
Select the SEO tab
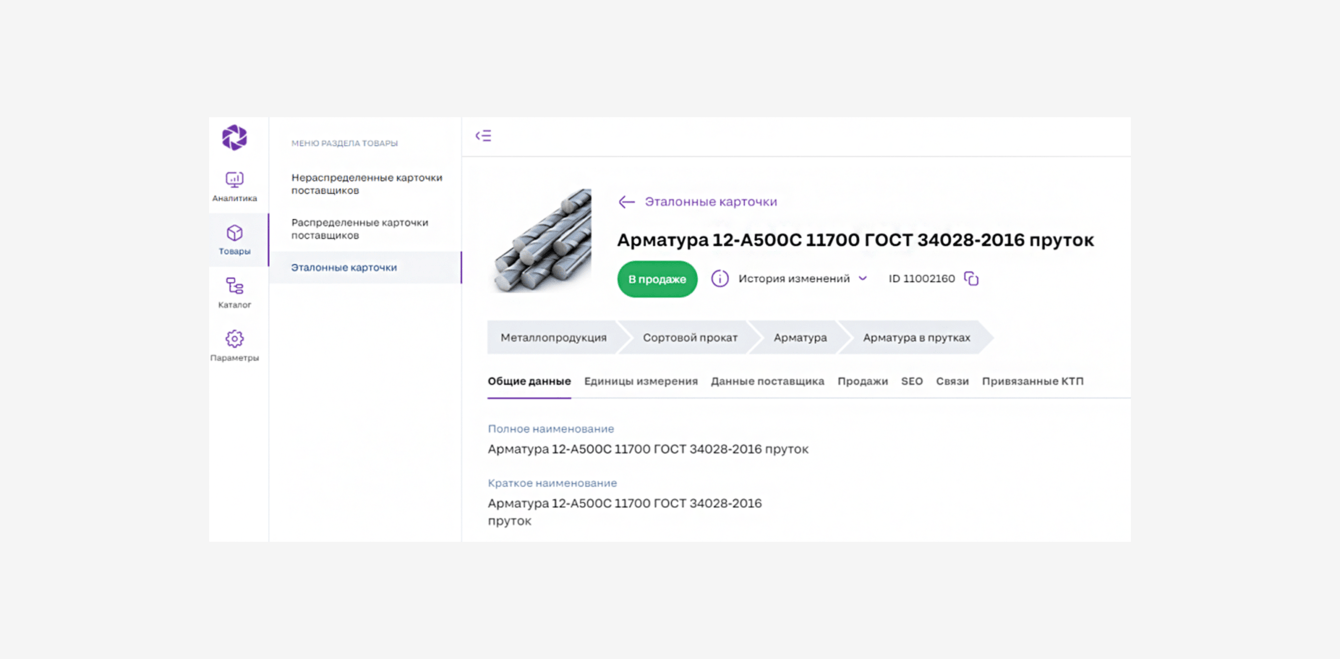coord(912,381)
